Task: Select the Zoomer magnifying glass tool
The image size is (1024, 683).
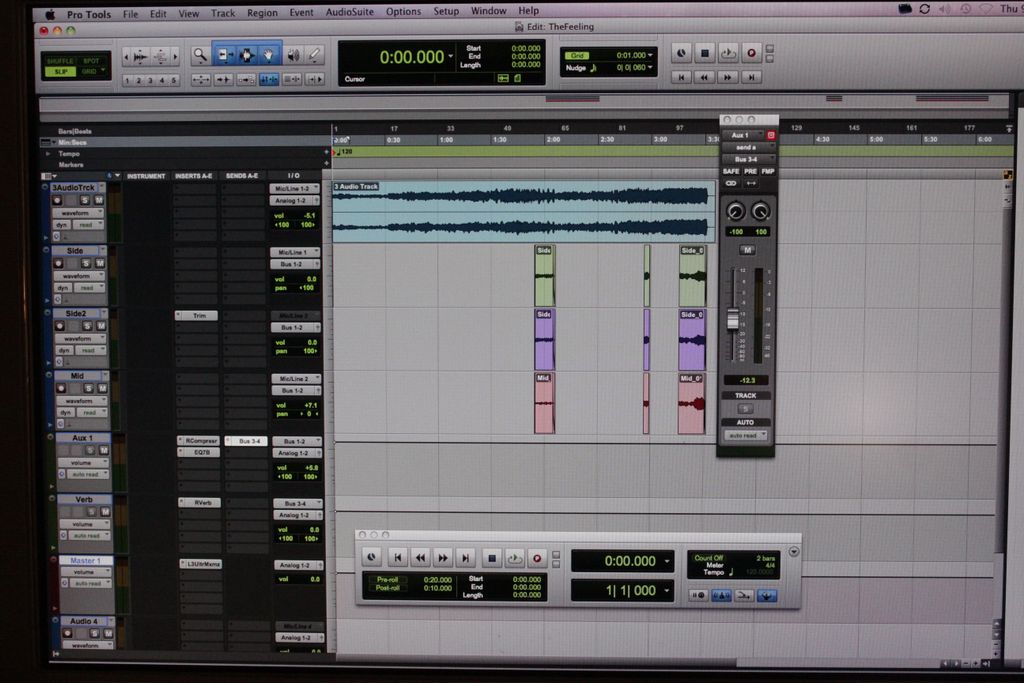Action: pos(200,56)
